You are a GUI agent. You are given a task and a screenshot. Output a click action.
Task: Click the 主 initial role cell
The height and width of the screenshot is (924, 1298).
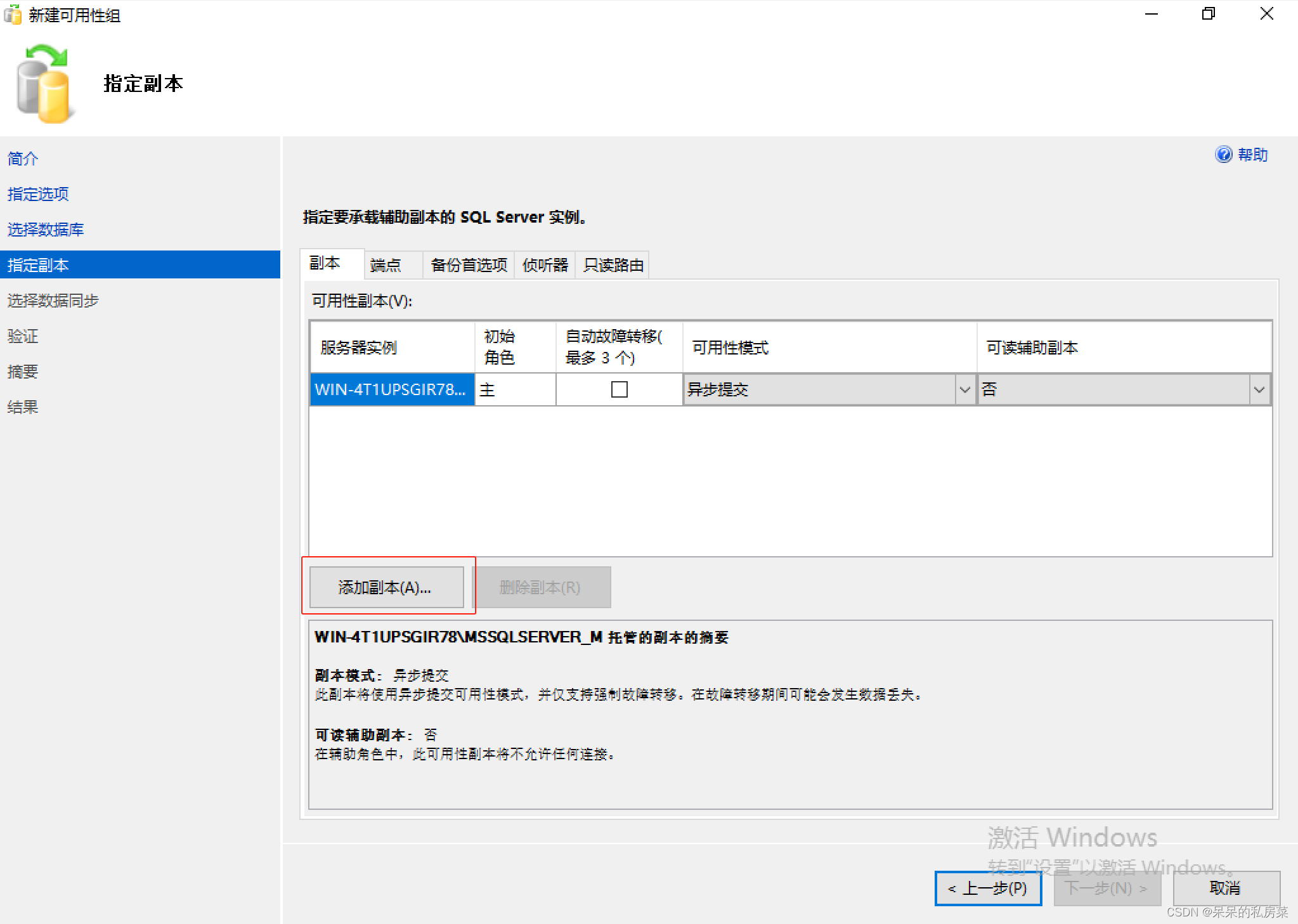click(x=515, y=389)
